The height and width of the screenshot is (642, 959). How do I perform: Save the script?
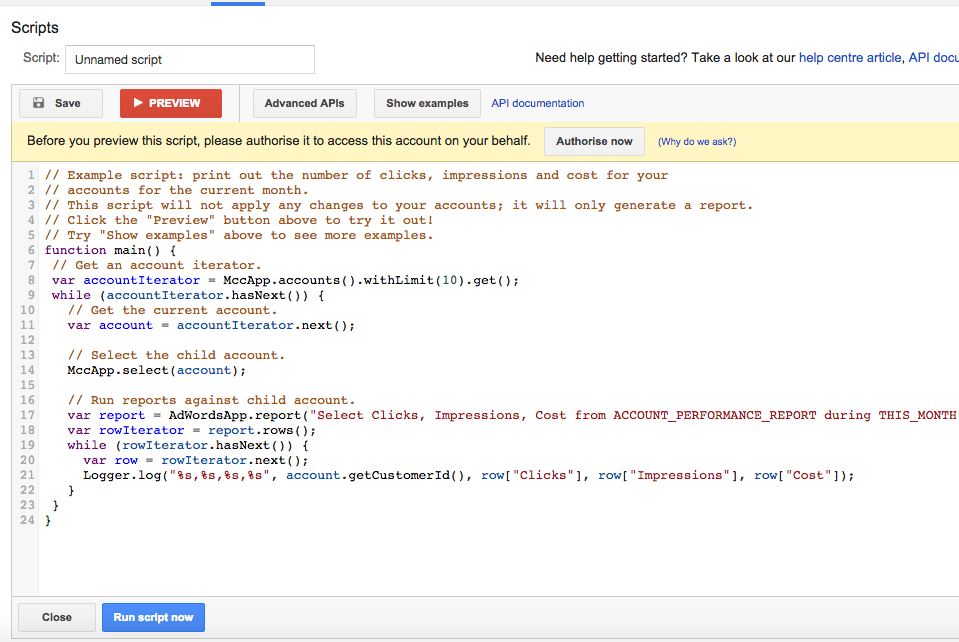click(x=61, y=103)
